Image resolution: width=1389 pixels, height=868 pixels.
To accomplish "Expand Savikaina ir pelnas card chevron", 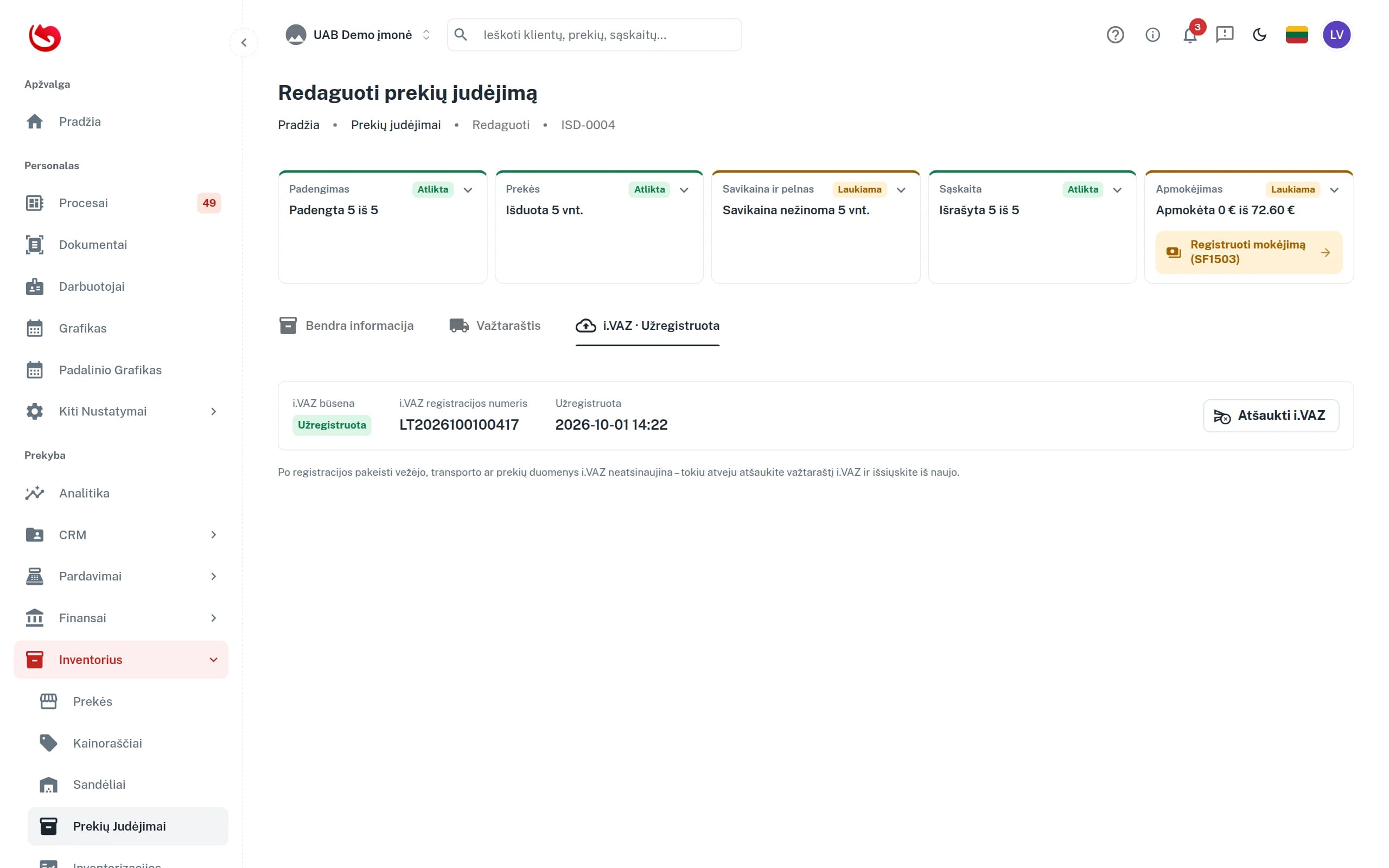I will (x=901, y=190).
